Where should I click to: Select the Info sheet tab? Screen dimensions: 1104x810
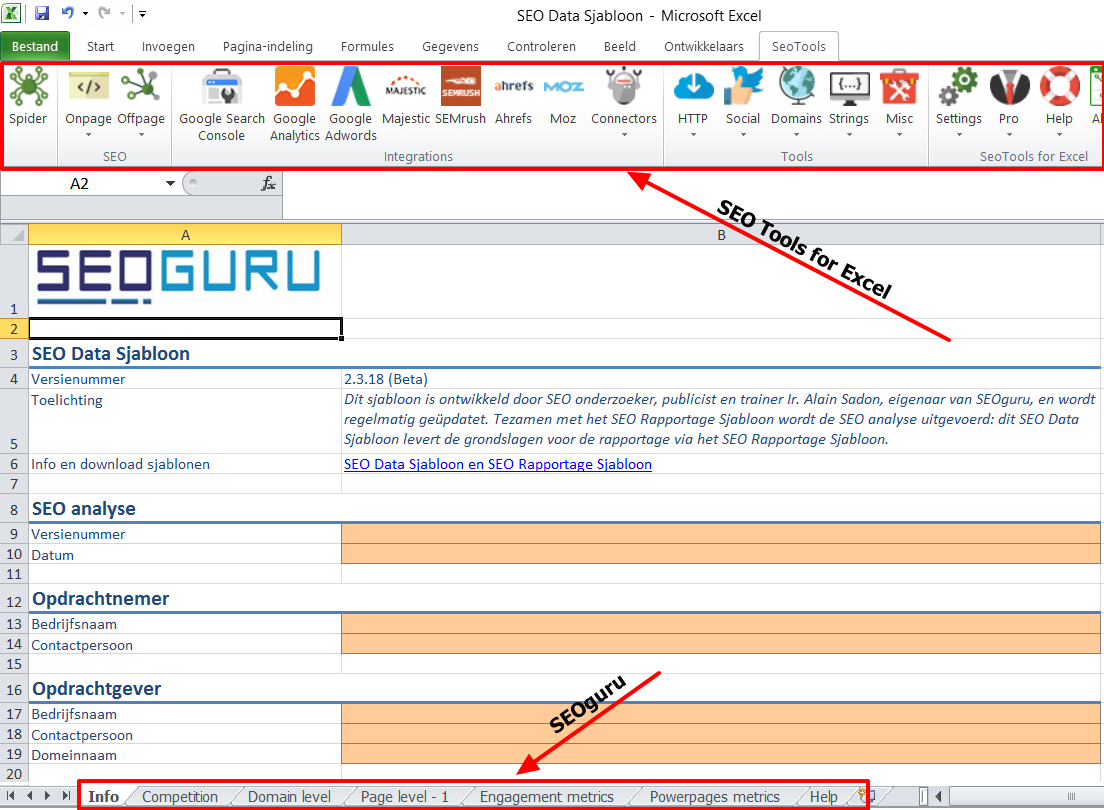click(x=104, y=797)
